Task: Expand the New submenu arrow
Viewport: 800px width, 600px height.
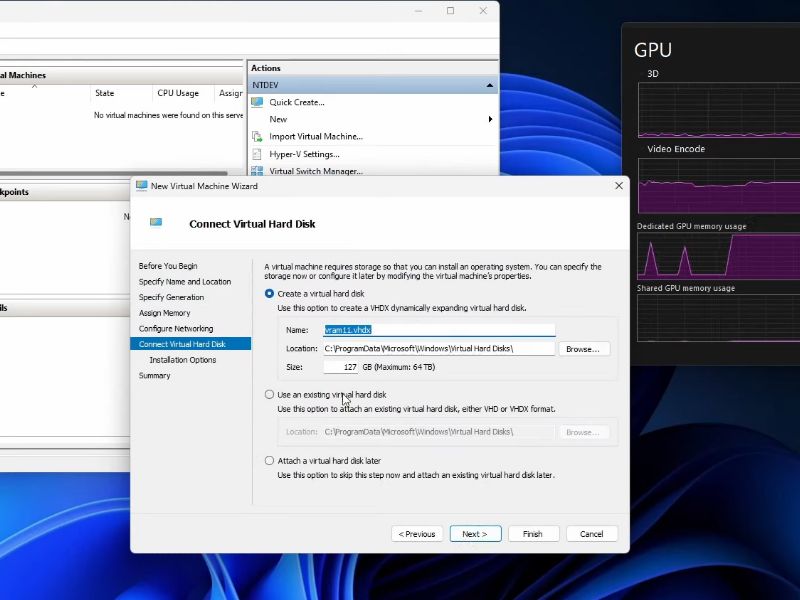Action: pyautogui.click(x=490, y=119)
